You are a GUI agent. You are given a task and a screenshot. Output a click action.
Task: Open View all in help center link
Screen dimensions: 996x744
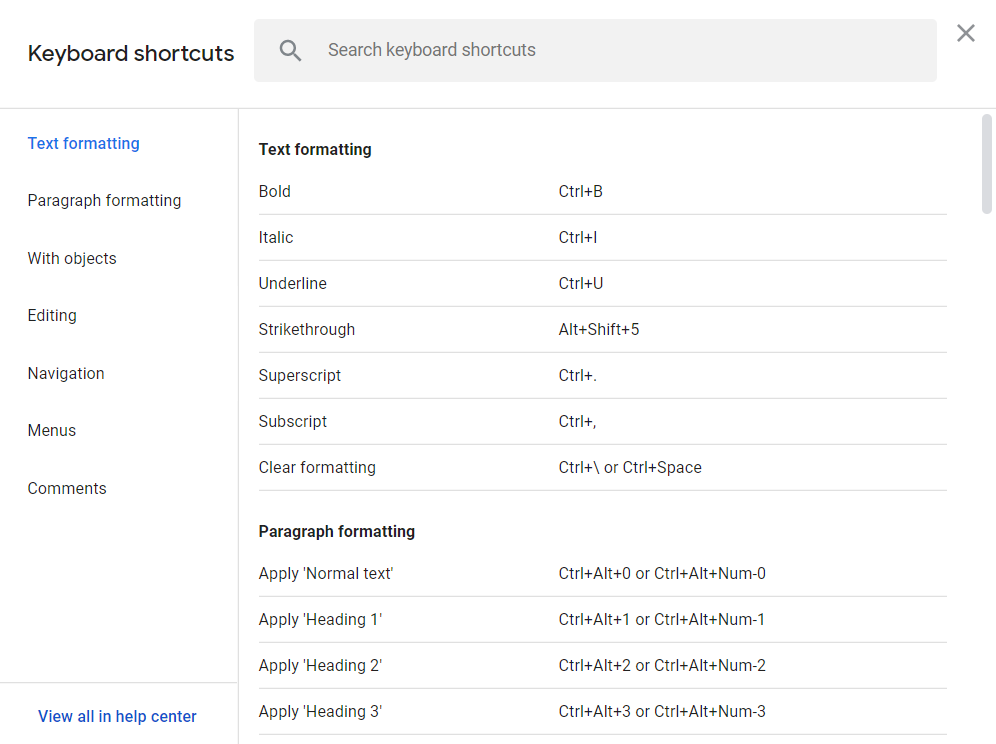(x=117, y=716)
